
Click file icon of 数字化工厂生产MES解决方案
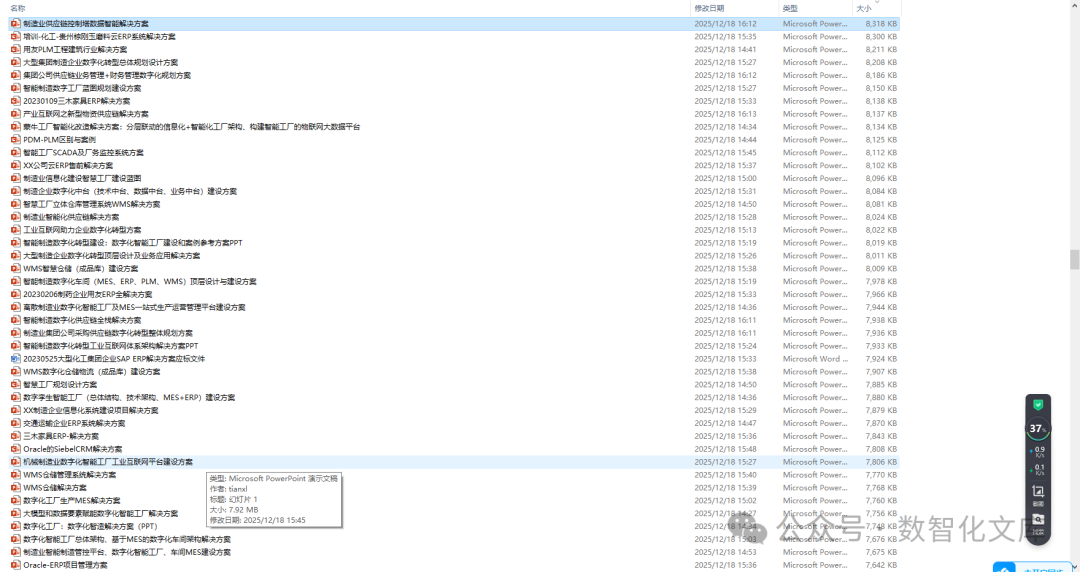pos(16,501)
